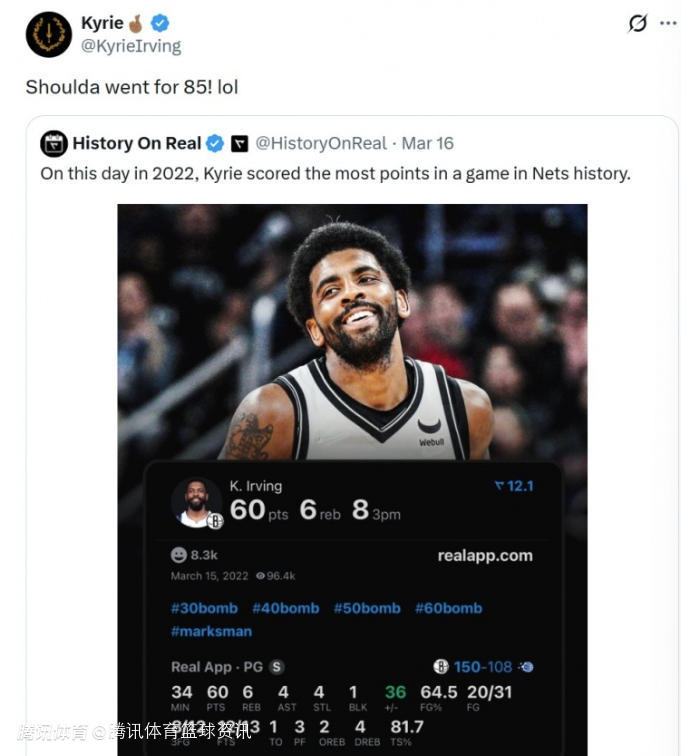Click K. Irving's player avatar in card
Viewport: 681px width, 756px height.
pyautogui.click(x=197, y=502)
